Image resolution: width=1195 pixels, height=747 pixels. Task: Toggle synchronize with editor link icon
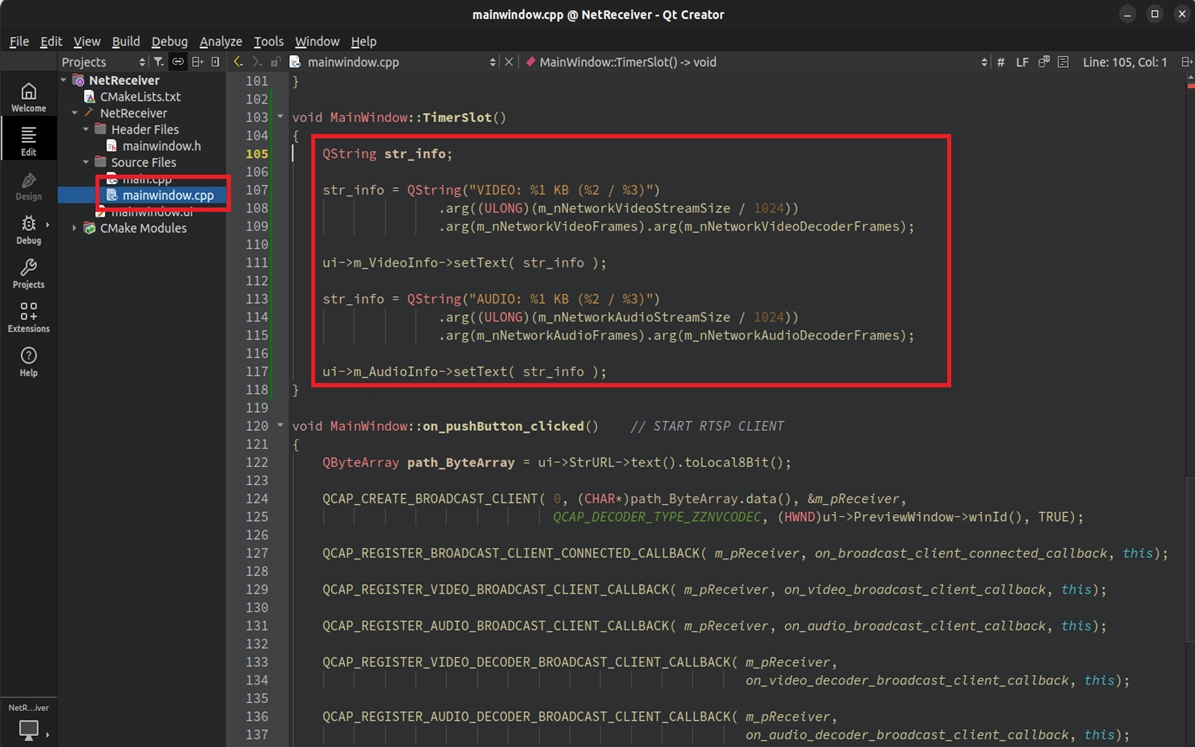pyautogui.click(x=178, y=62)
